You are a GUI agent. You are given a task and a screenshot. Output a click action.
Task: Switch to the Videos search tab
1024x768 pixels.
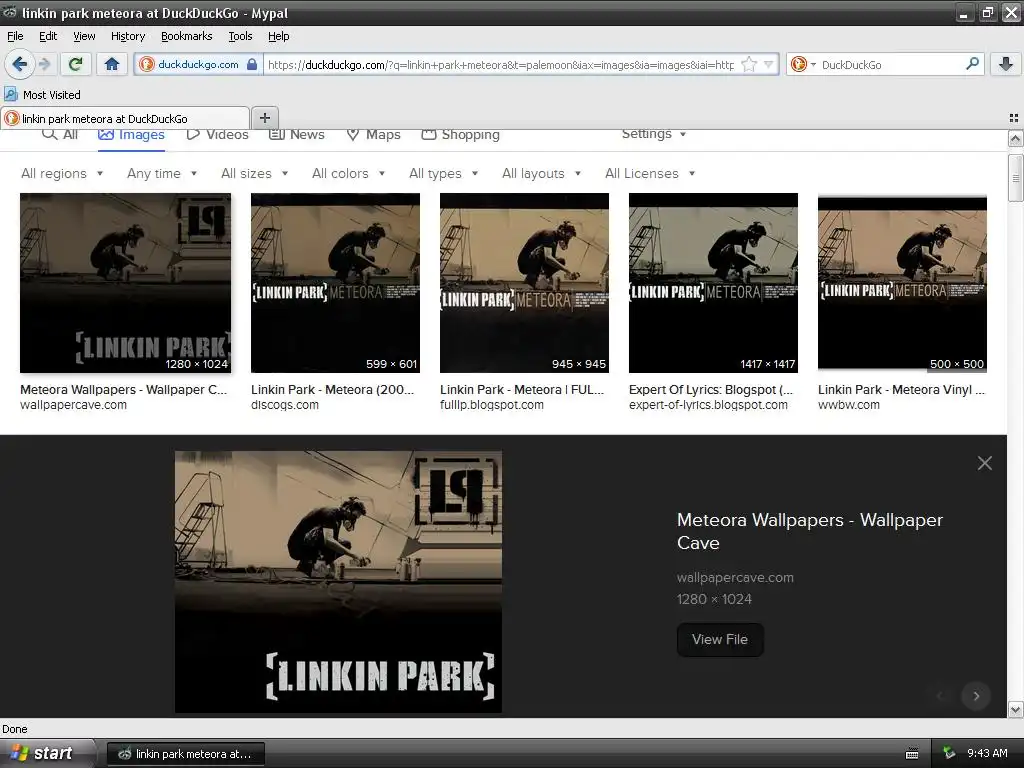[217, 135]
